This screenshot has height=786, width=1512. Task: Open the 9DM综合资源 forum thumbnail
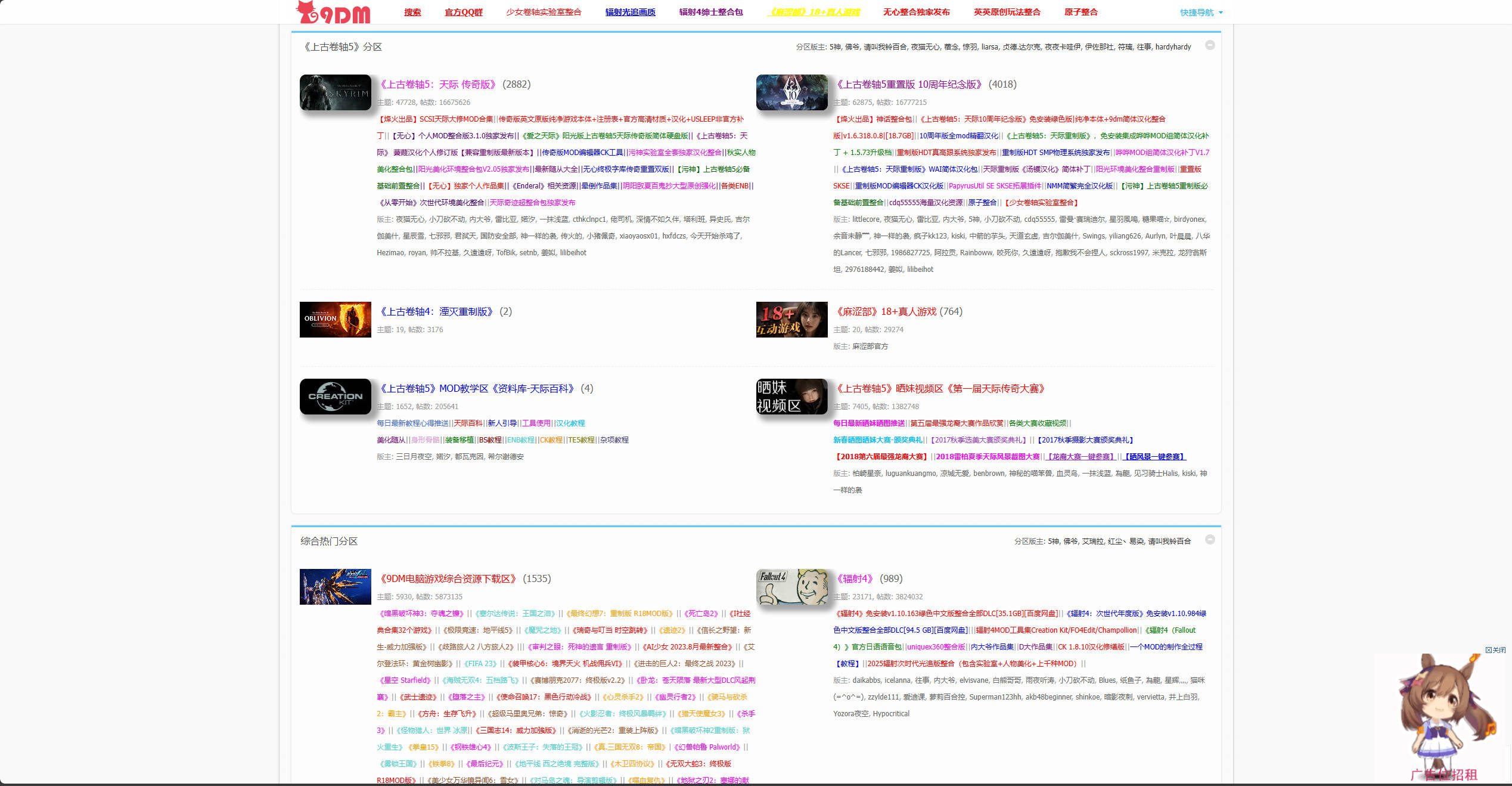point(336,587)
